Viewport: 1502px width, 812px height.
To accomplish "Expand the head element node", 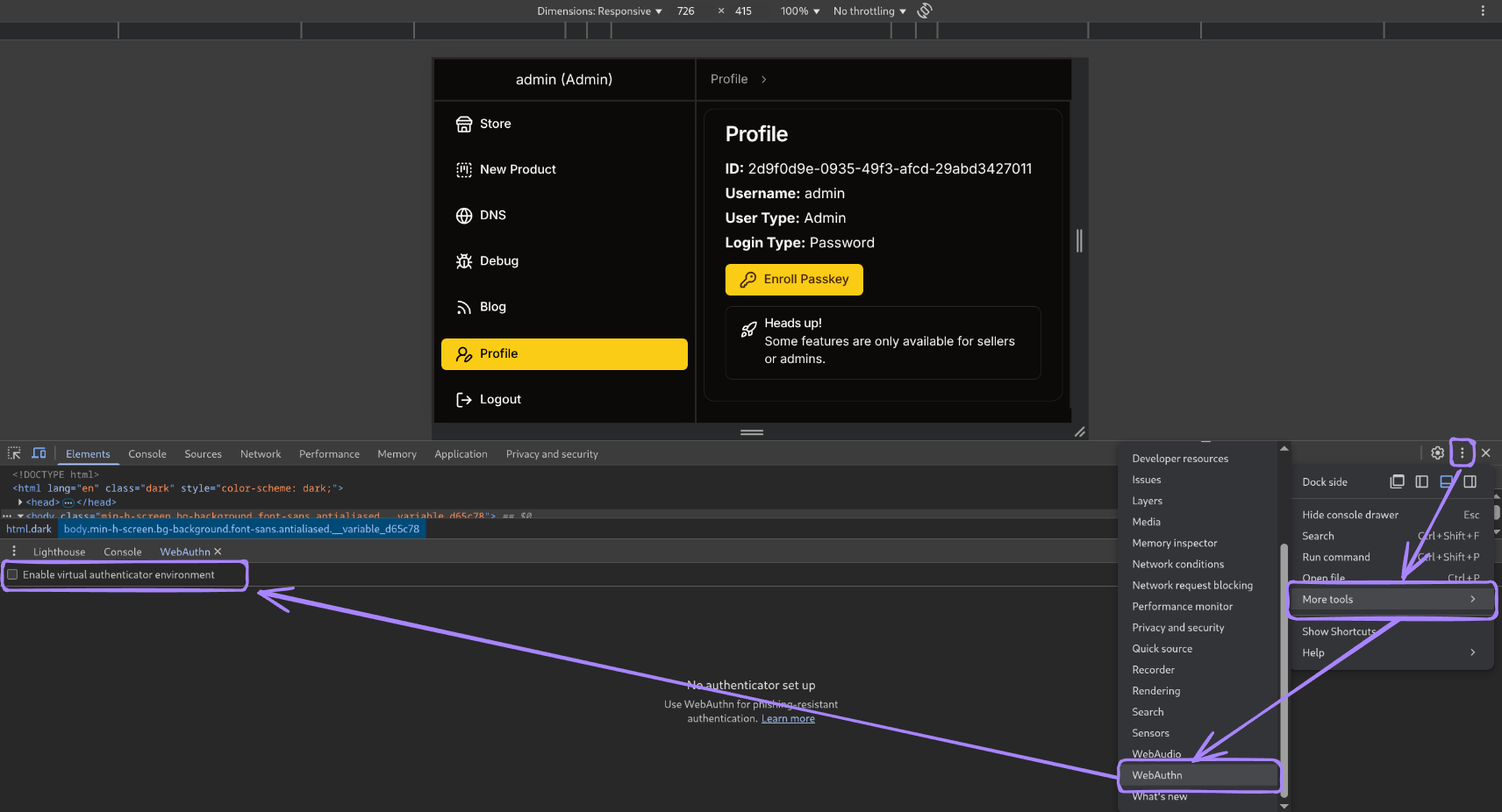I will point(20,502).
